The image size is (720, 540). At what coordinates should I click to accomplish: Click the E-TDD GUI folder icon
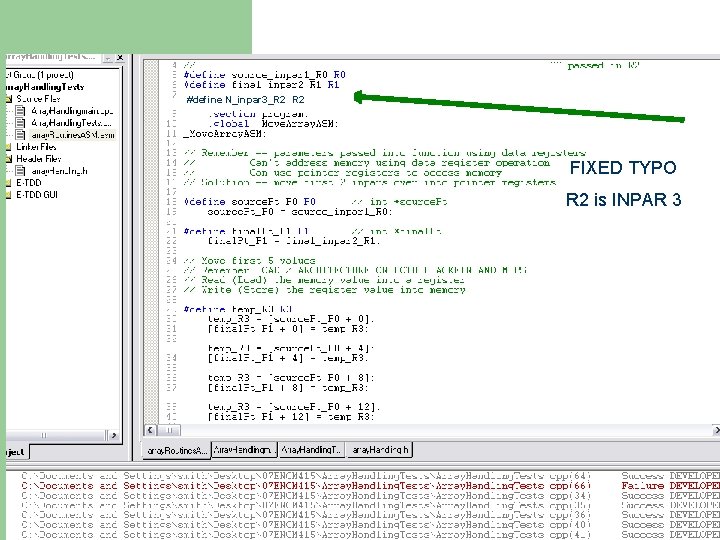point(9,195)
